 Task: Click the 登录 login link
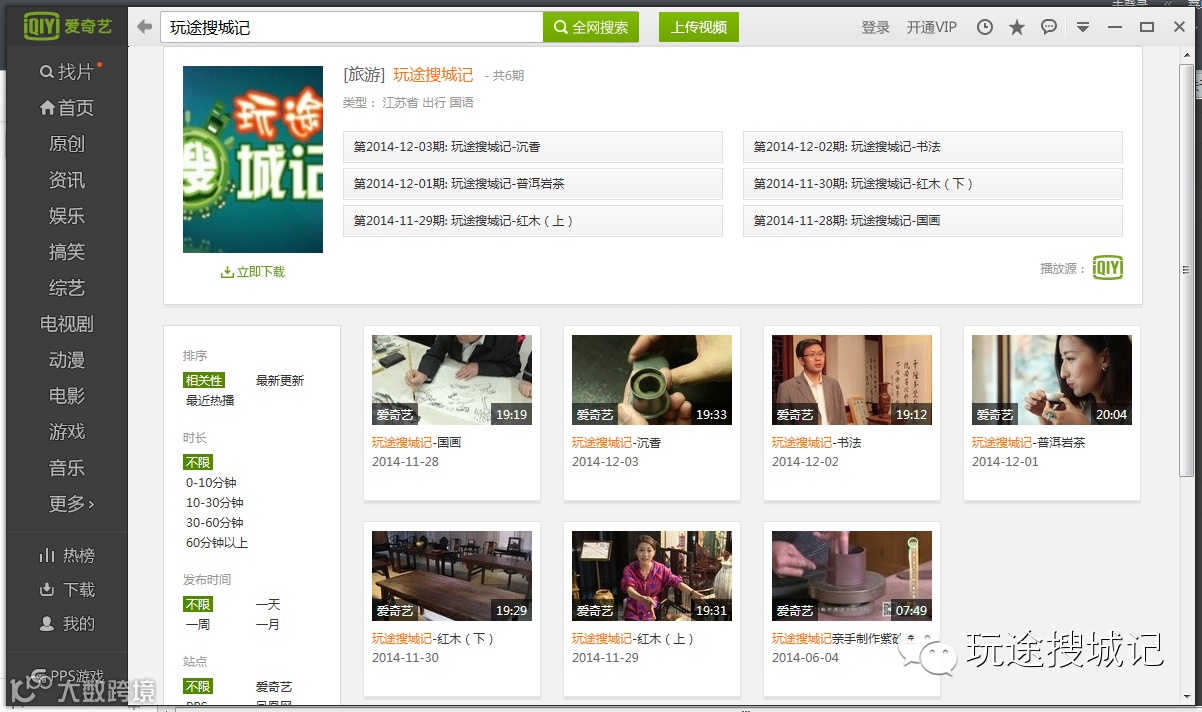coord(875,27)
